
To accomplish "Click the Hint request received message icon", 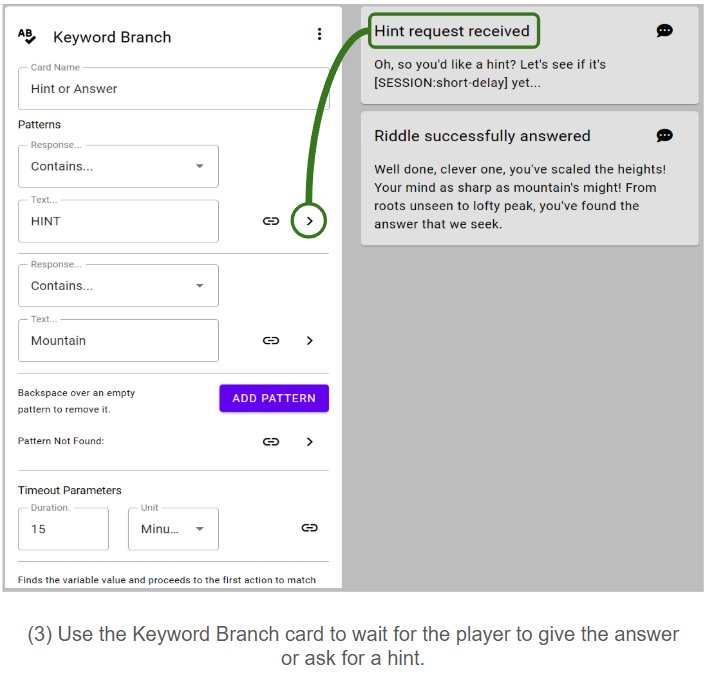I will (665, 31).
